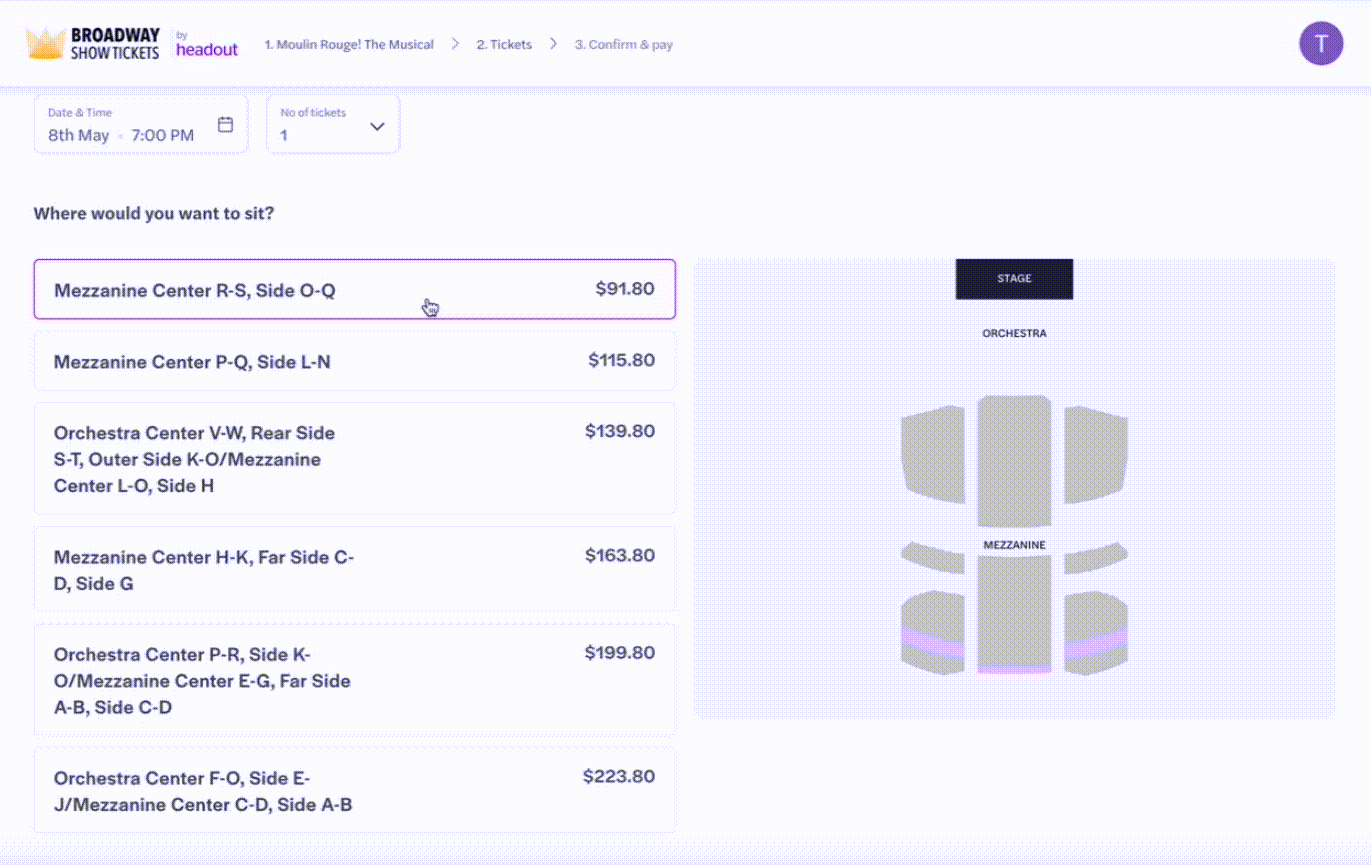Screen dimensions: 1371x865
Task: Open the Confirm & pay step
Action: point(623,45)
